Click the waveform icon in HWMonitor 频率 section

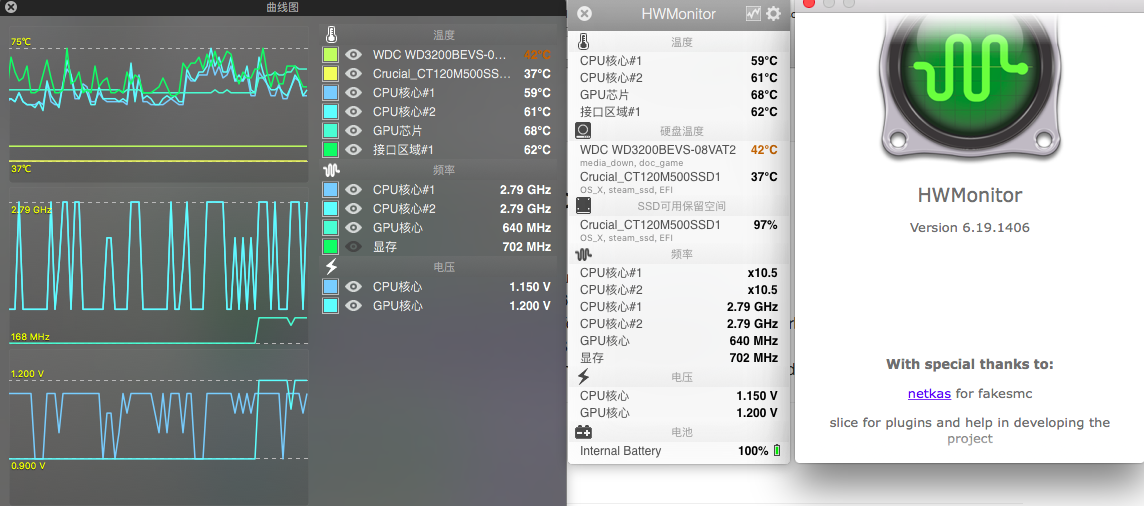tap(583, 254)
